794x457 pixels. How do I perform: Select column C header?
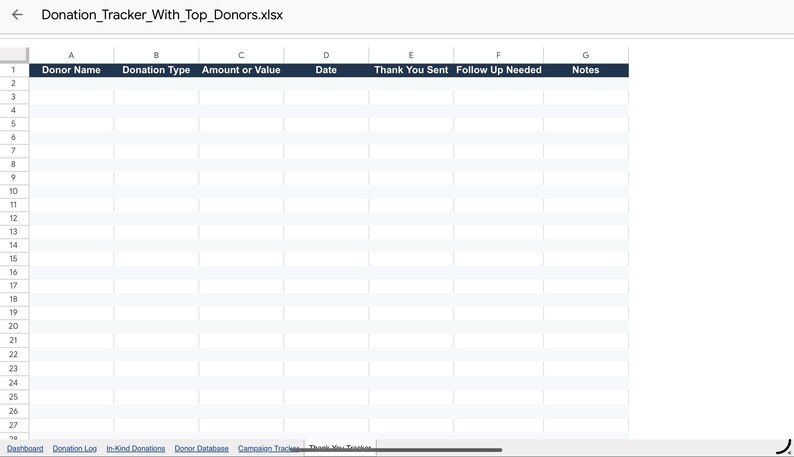241,55
